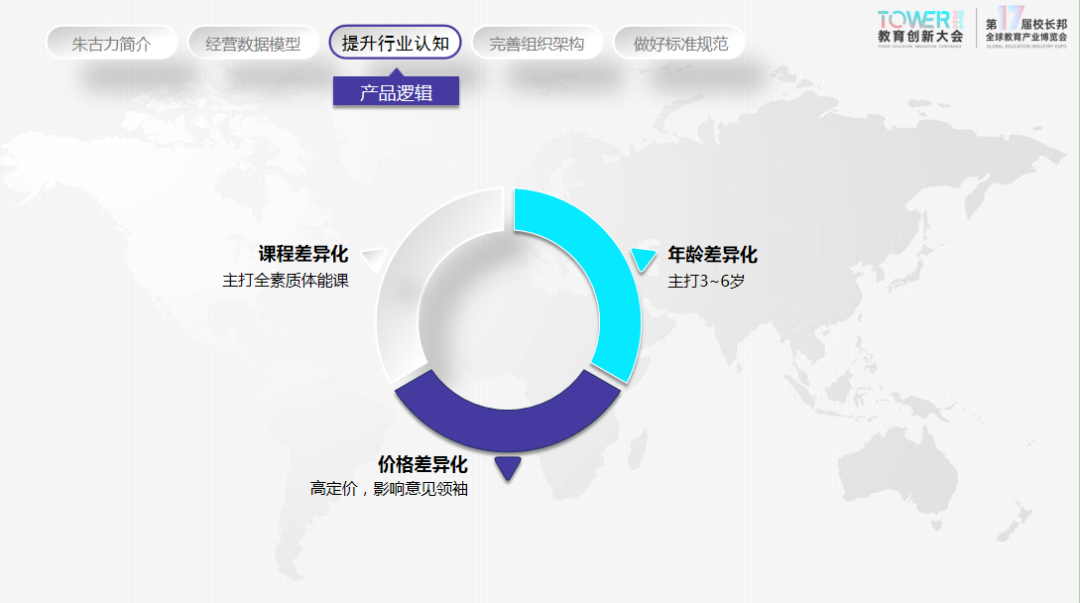Select the dark purple donut chart segment
This screenshot has height=603, width=1080.
[x=507, y=422]
